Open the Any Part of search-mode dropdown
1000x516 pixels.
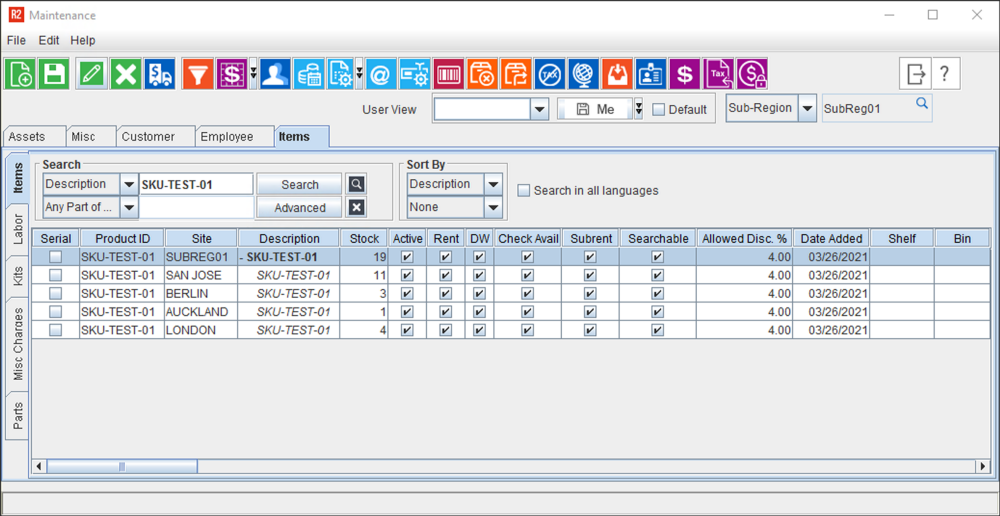coord(129,208)
